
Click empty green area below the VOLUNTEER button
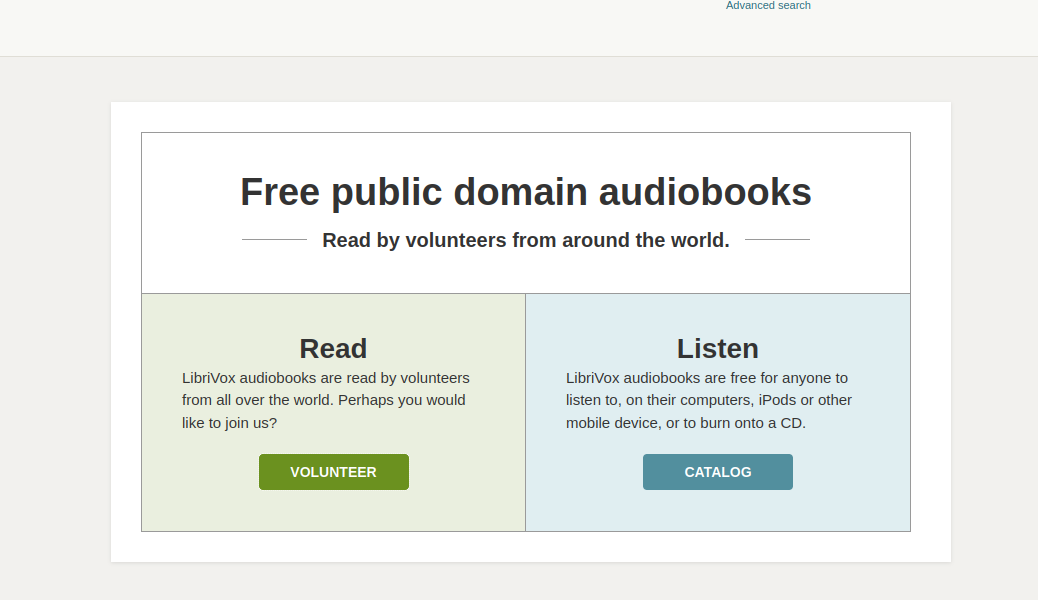pyautogui.click(x=333, y=511)
